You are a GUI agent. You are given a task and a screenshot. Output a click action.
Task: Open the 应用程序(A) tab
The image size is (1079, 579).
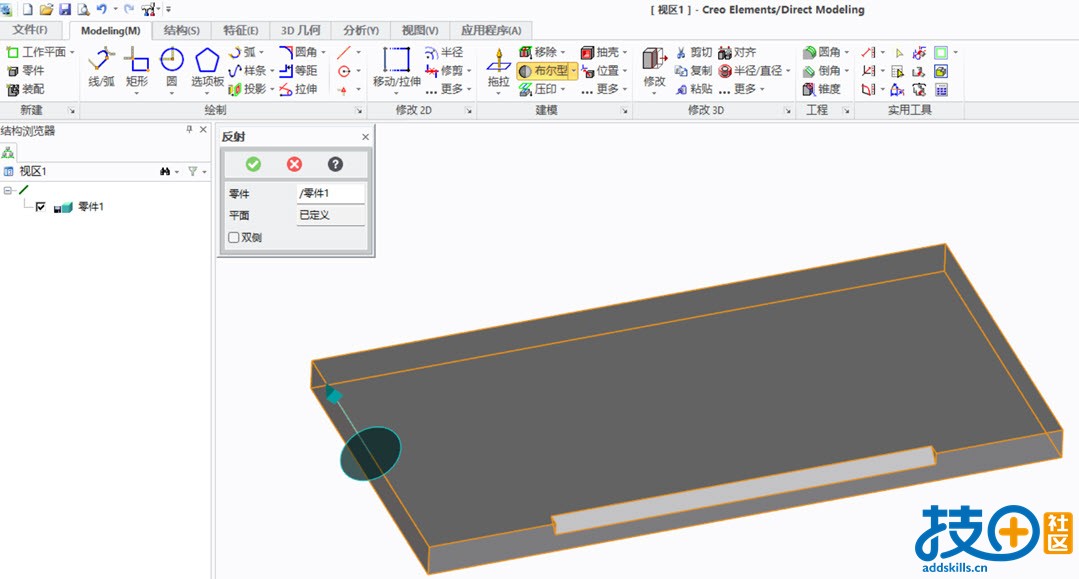(x=491, y=30)
